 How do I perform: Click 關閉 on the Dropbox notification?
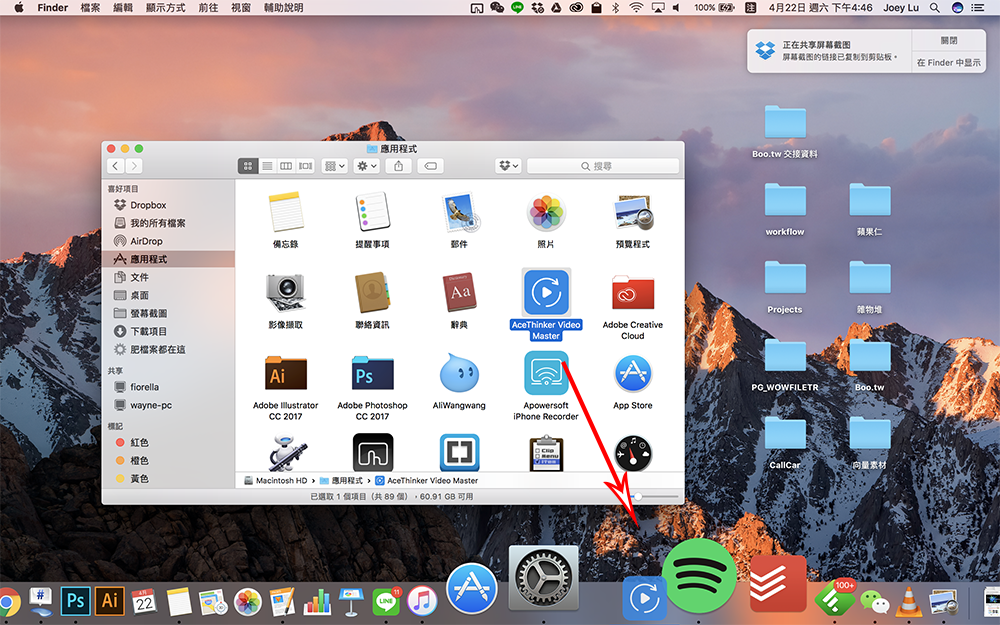pyautogui.click(x=949, y=40)
